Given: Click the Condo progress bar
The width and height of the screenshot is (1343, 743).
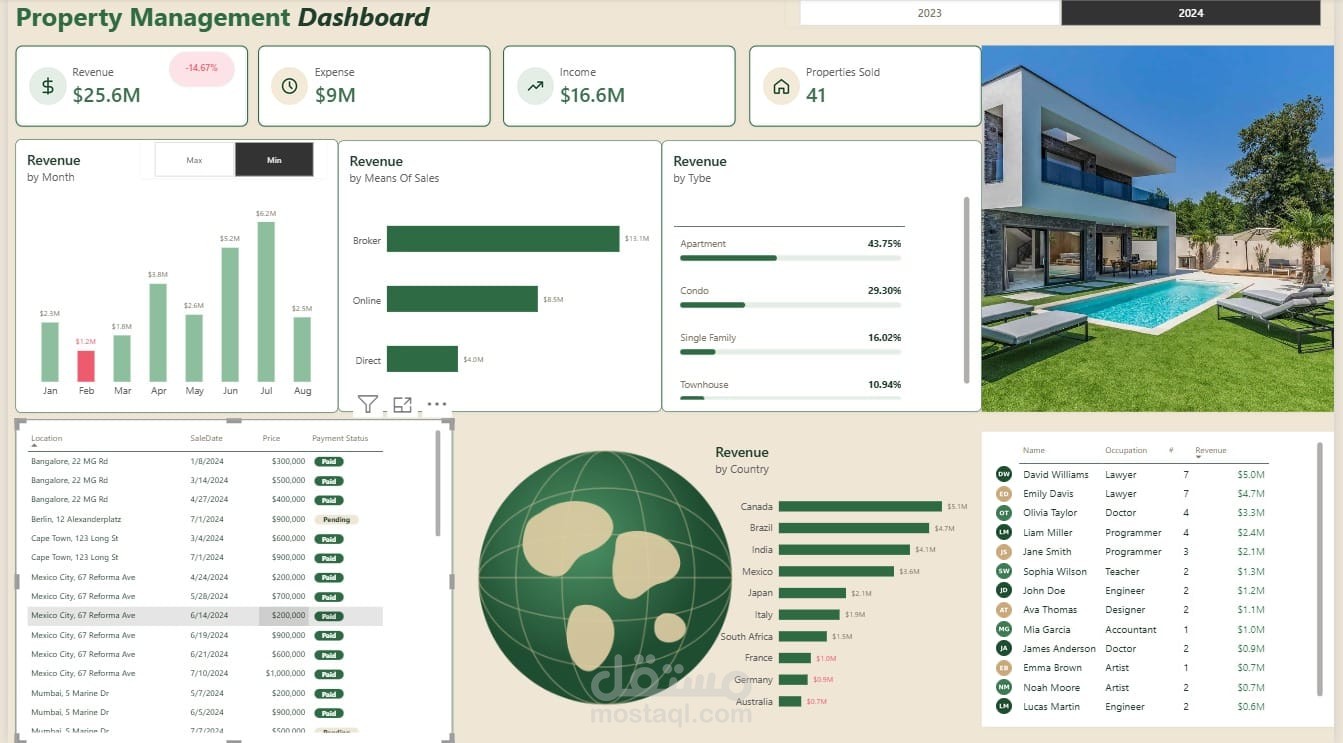Looking at the screenshot, I should 790,305.
